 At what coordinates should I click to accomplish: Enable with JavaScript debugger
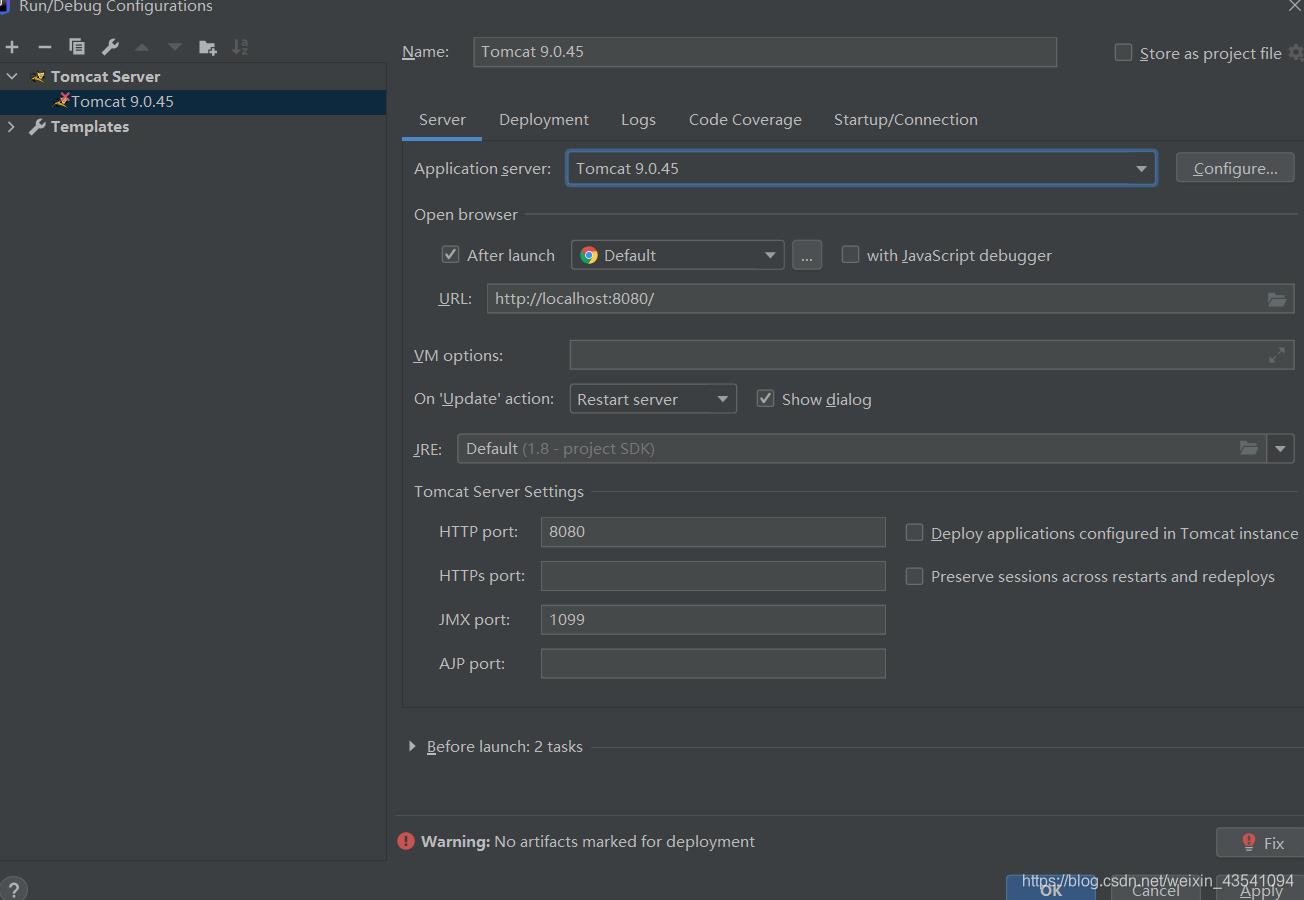(850, 255)
